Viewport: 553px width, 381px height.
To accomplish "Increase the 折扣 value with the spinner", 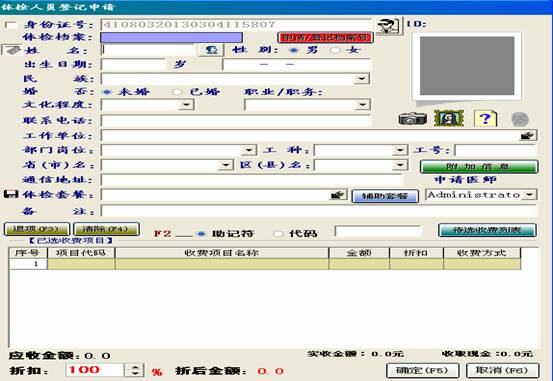I will pyautogui.click(x=135, y=367).
